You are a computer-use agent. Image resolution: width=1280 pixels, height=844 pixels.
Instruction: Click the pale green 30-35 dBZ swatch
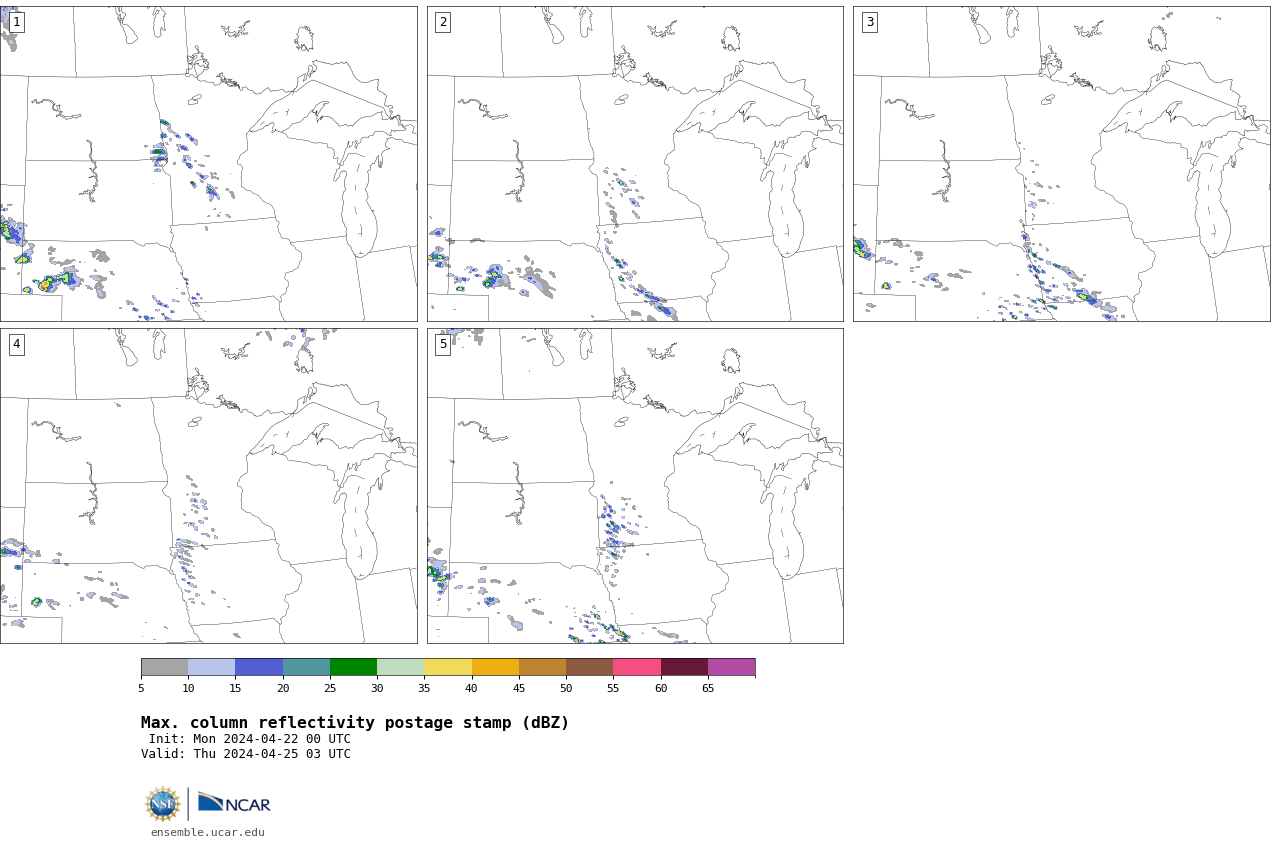pos(400,667)
